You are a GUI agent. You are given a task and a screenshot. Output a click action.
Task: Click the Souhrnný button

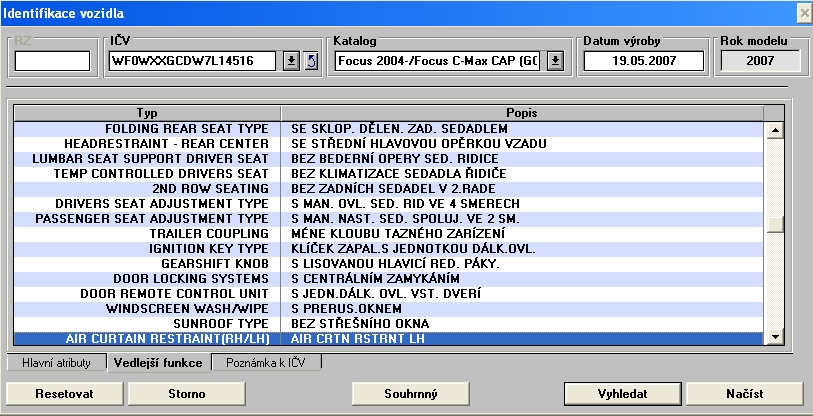point(412,393)
